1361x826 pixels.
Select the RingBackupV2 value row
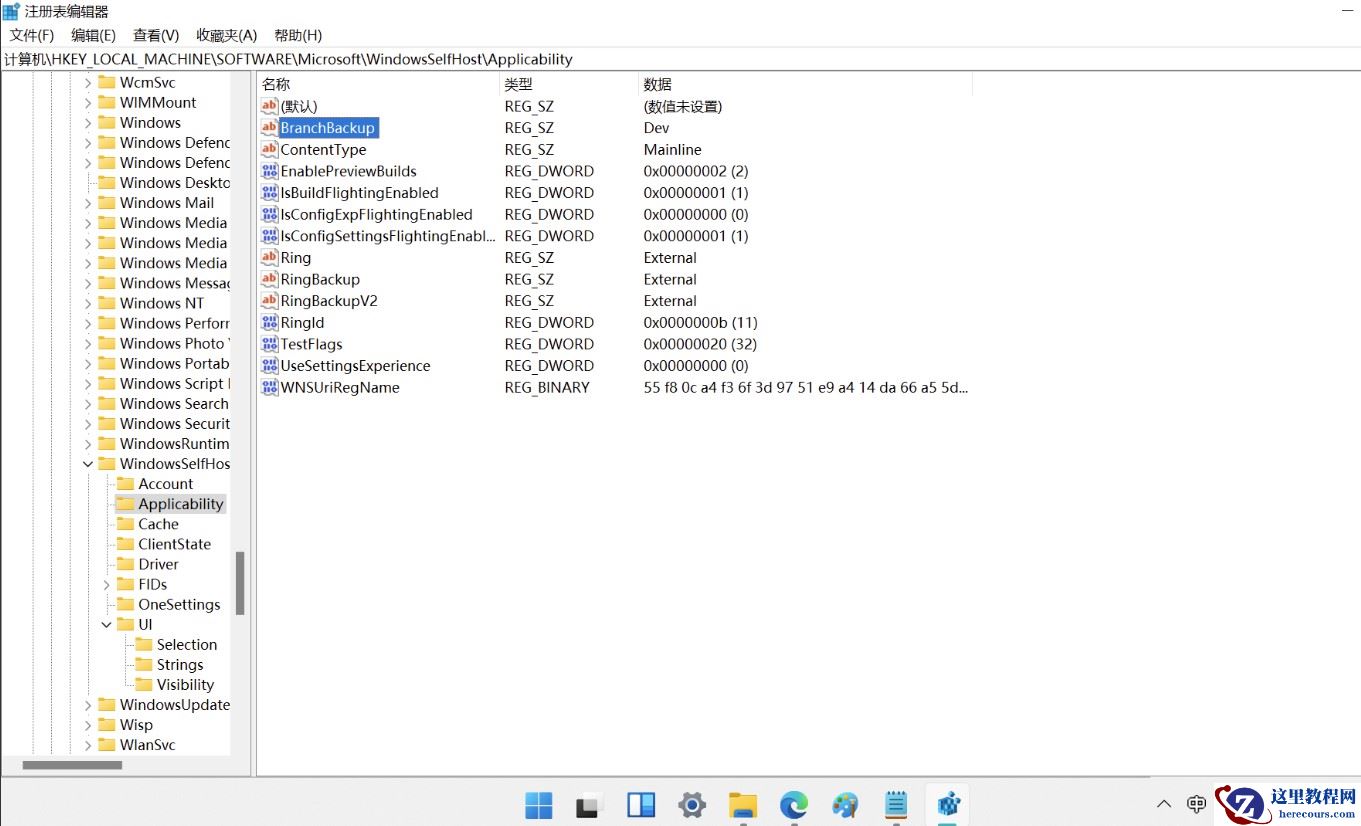(x=323, y=301)
